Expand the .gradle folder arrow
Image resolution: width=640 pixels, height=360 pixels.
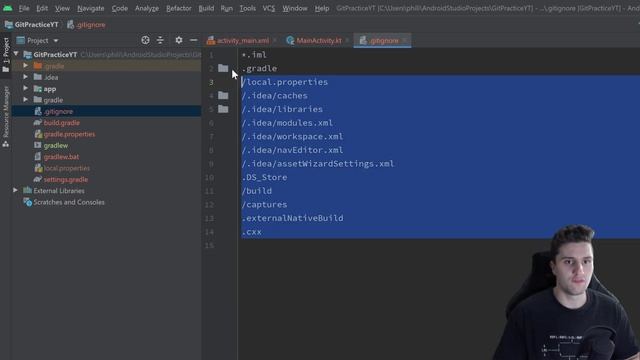26,65
